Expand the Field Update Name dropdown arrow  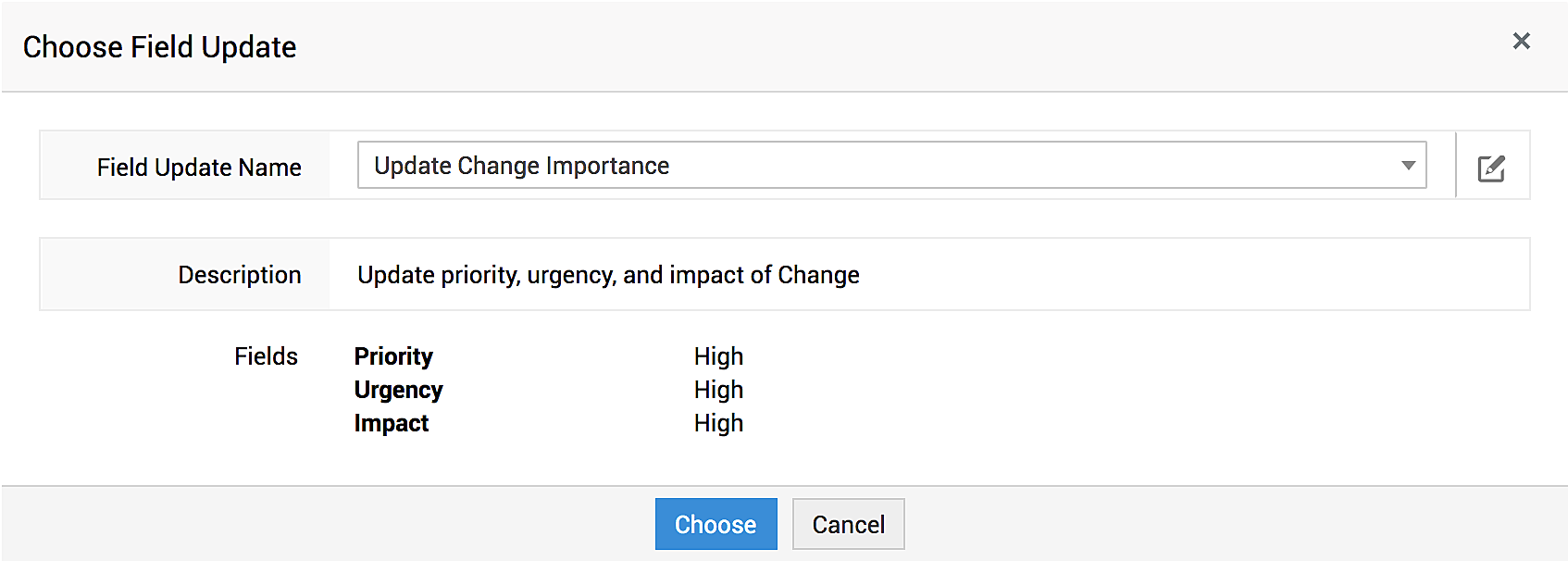tap(1408, 166)
